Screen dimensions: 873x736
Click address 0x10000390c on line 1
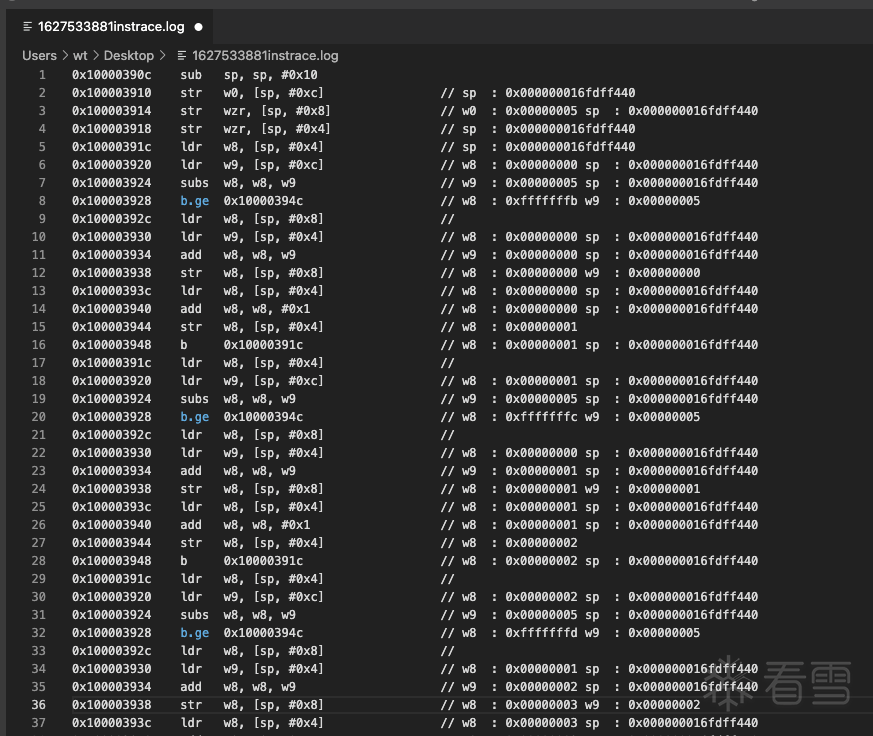[111, 75]
